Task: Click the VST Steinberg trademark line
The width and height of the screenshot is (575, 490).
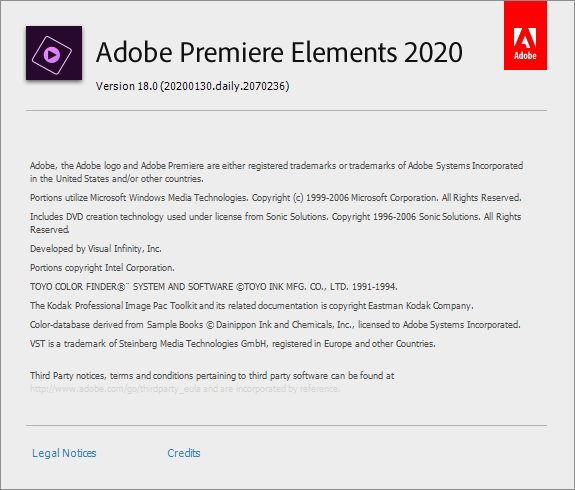Action: pos(232,344)
